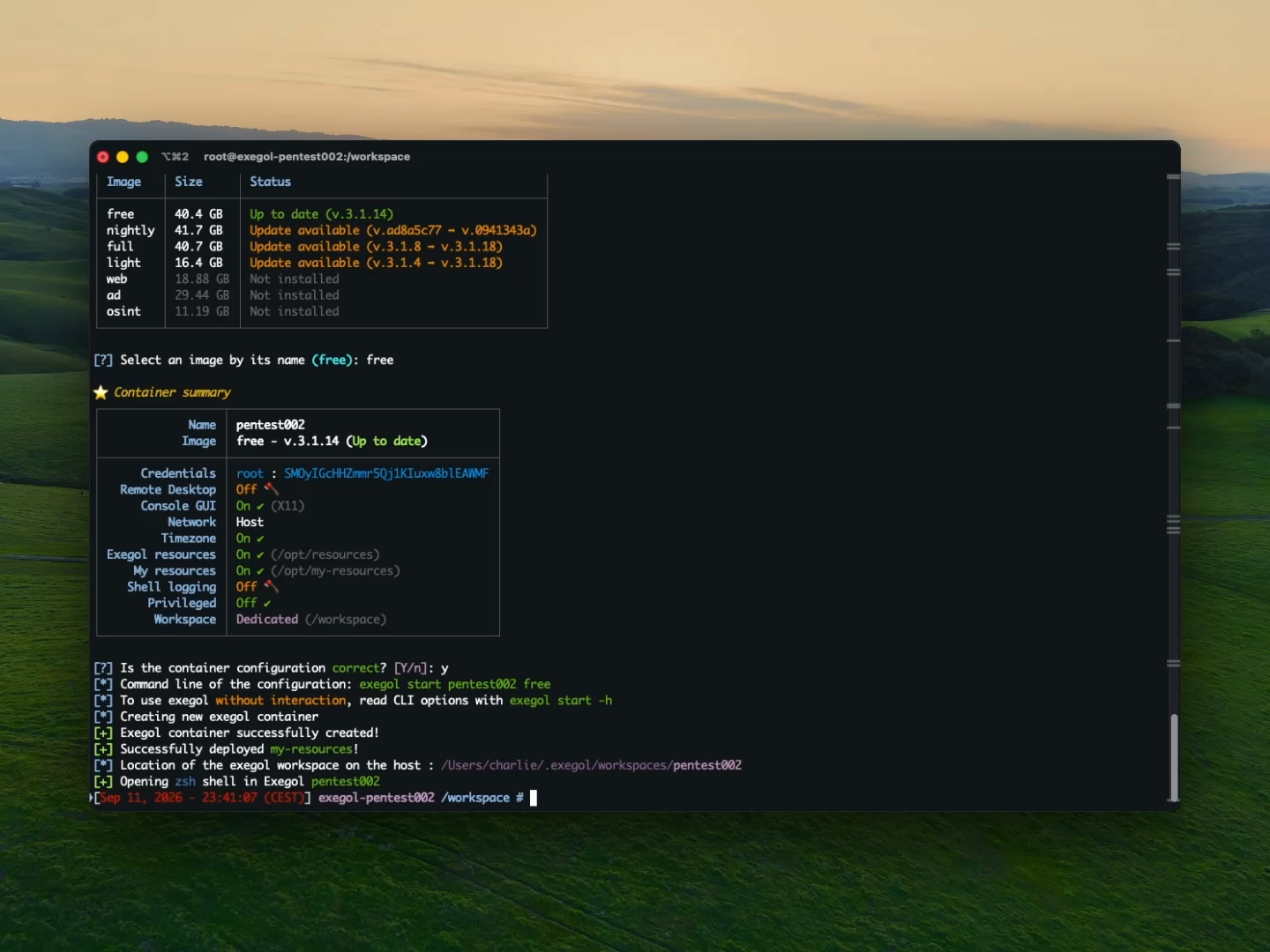Click the '40.4 GB' size cell
This screenshot has height=952, width=1270.
point(198,214)
